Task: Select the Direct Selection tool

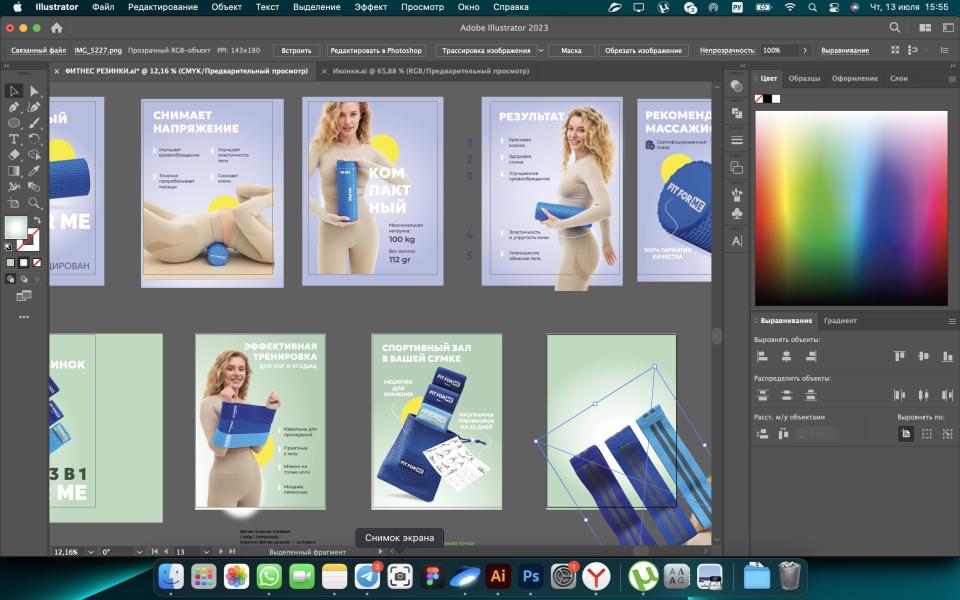Action: coord(34,91)
